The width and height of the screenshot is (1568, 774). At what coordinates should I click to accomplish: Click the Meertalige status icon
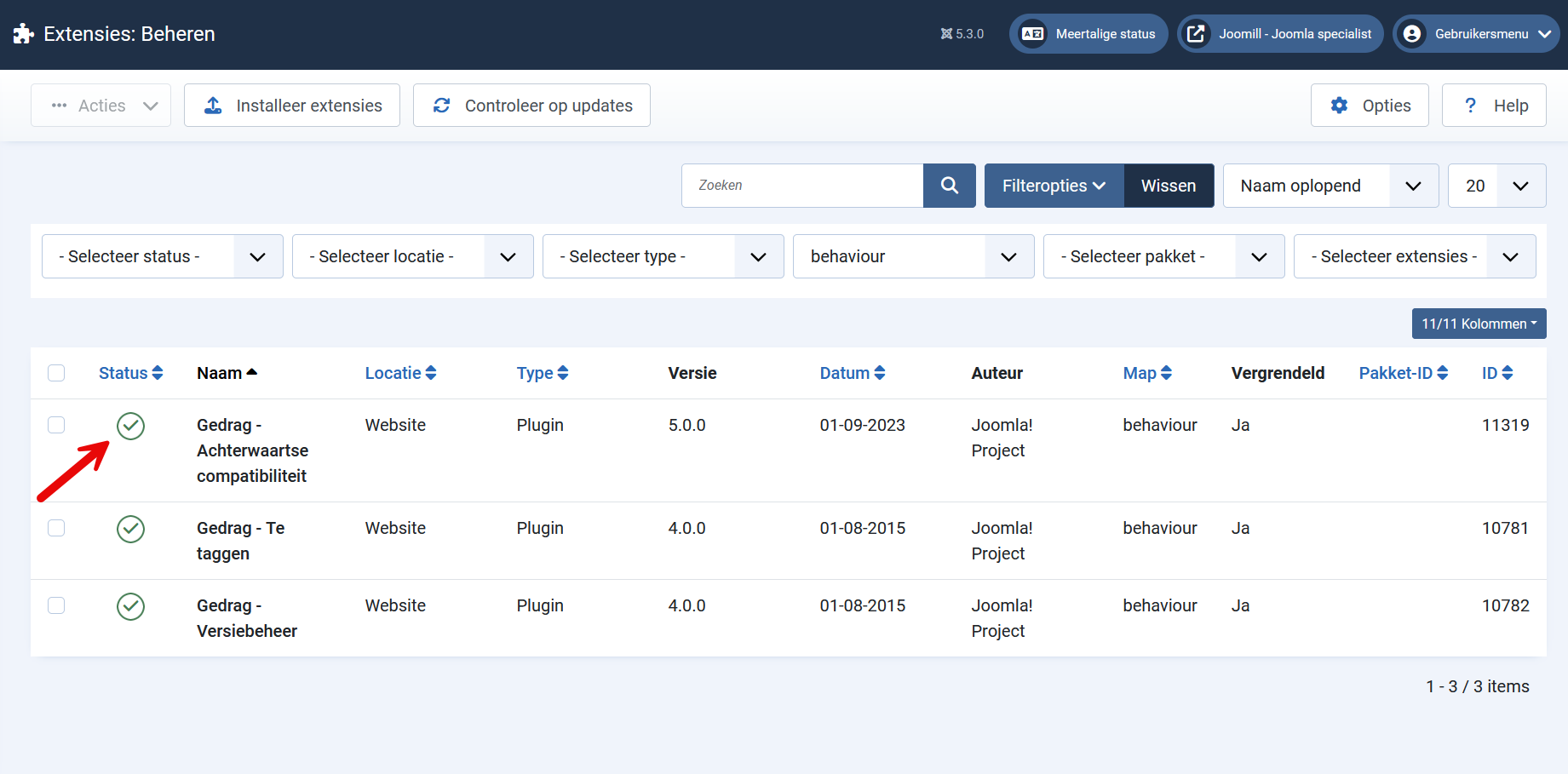tap(1033, 34)
